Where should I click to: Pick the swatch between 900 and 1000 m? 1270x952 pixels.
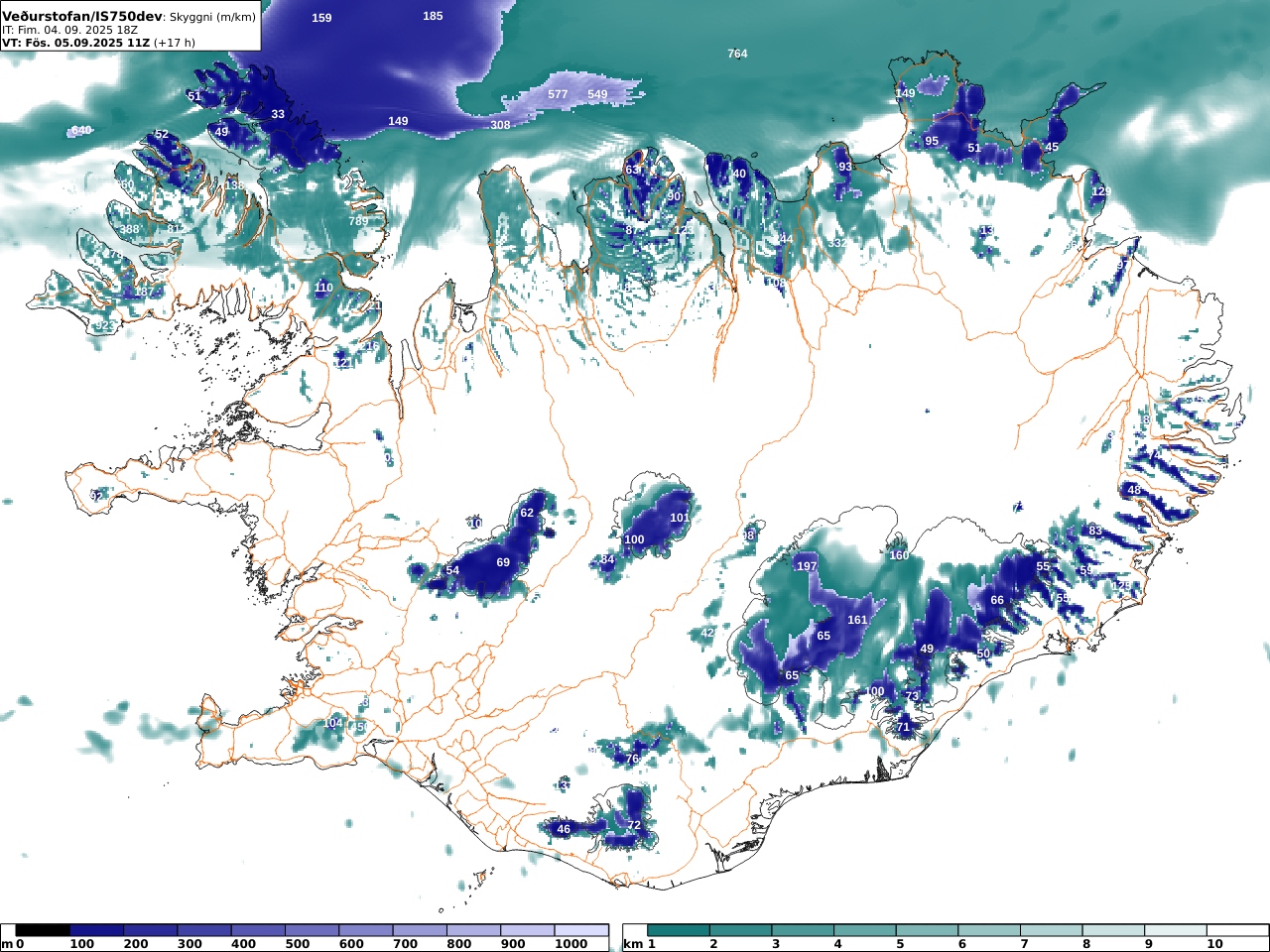point(526,930)
